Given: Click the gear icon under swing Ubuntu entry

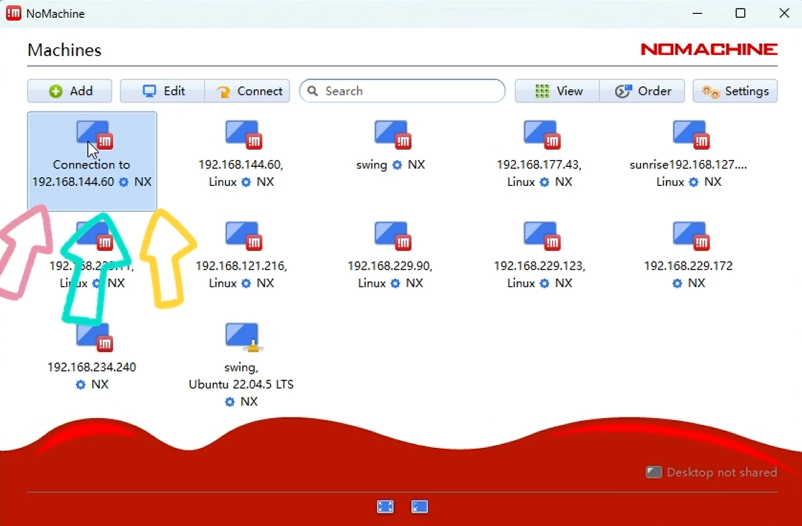Looking at the screenshot, I should click(x=230, y=402).
